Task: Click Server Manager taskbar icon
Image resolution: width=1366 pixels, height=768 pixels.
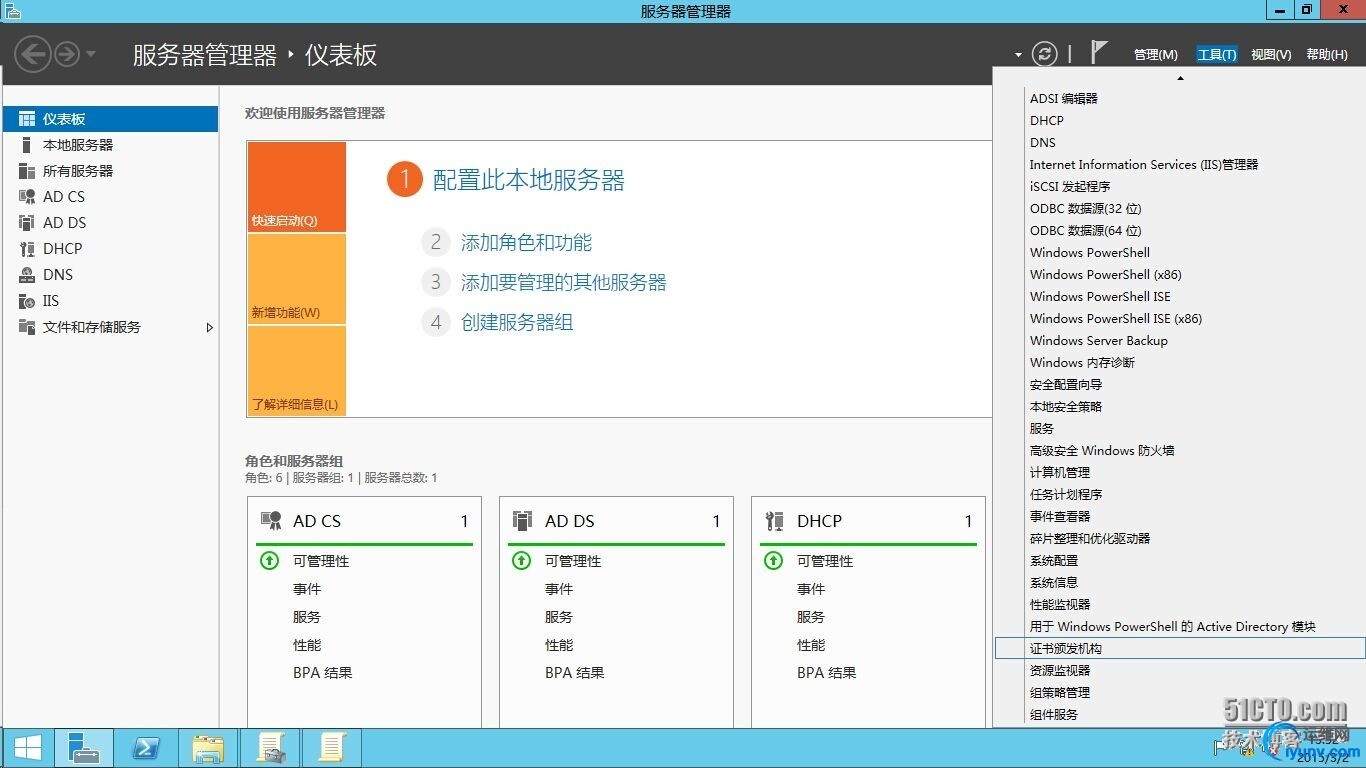Action: (84, 748)
